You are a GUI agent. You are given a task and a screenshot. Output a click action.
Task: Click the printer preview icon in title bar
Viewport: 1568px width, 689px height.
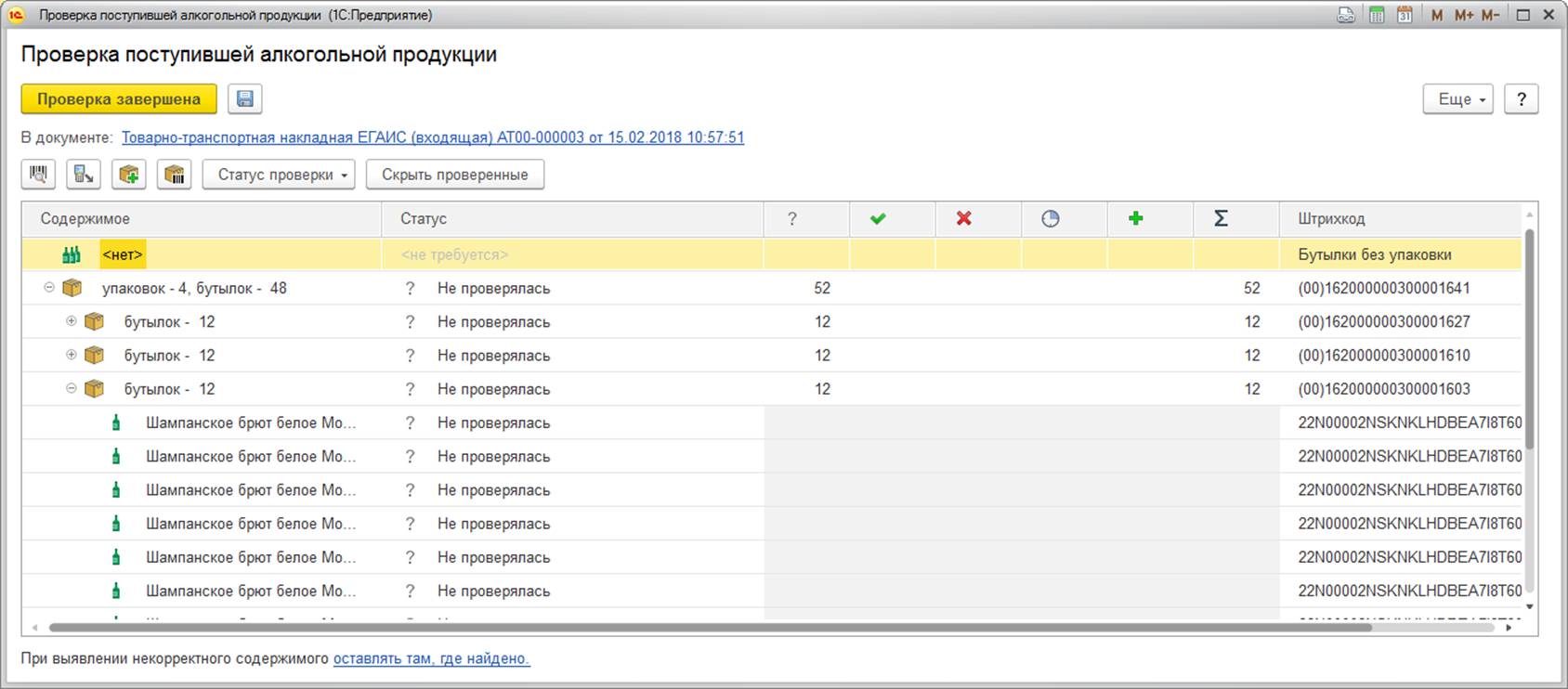coord(1346,15)
